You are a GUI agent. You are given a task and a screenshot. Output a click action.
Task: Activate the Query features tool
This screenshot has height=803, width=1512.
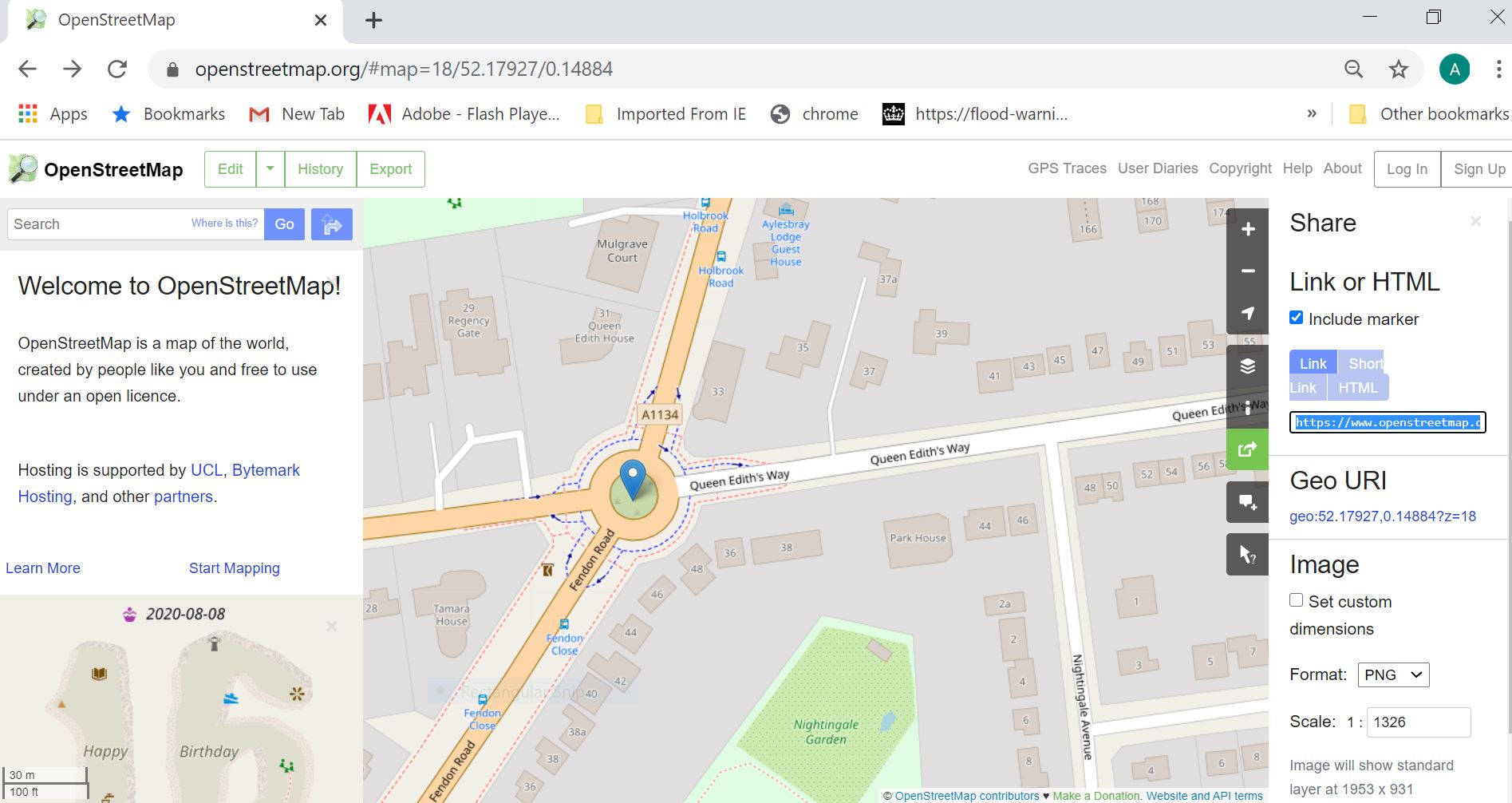[x=1247, y=554]
